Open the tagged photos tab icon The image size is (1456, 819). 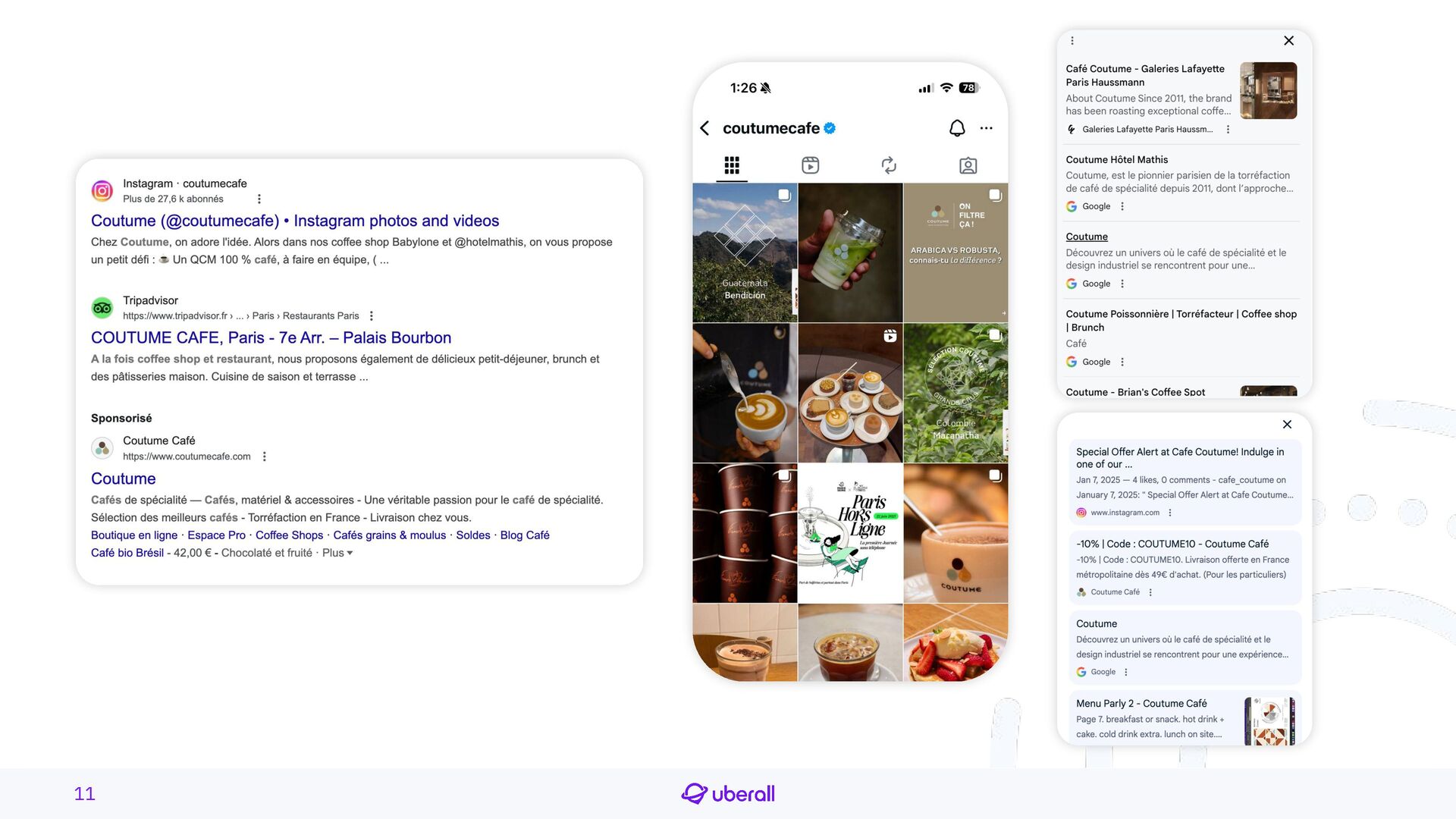tap(968, 165)
